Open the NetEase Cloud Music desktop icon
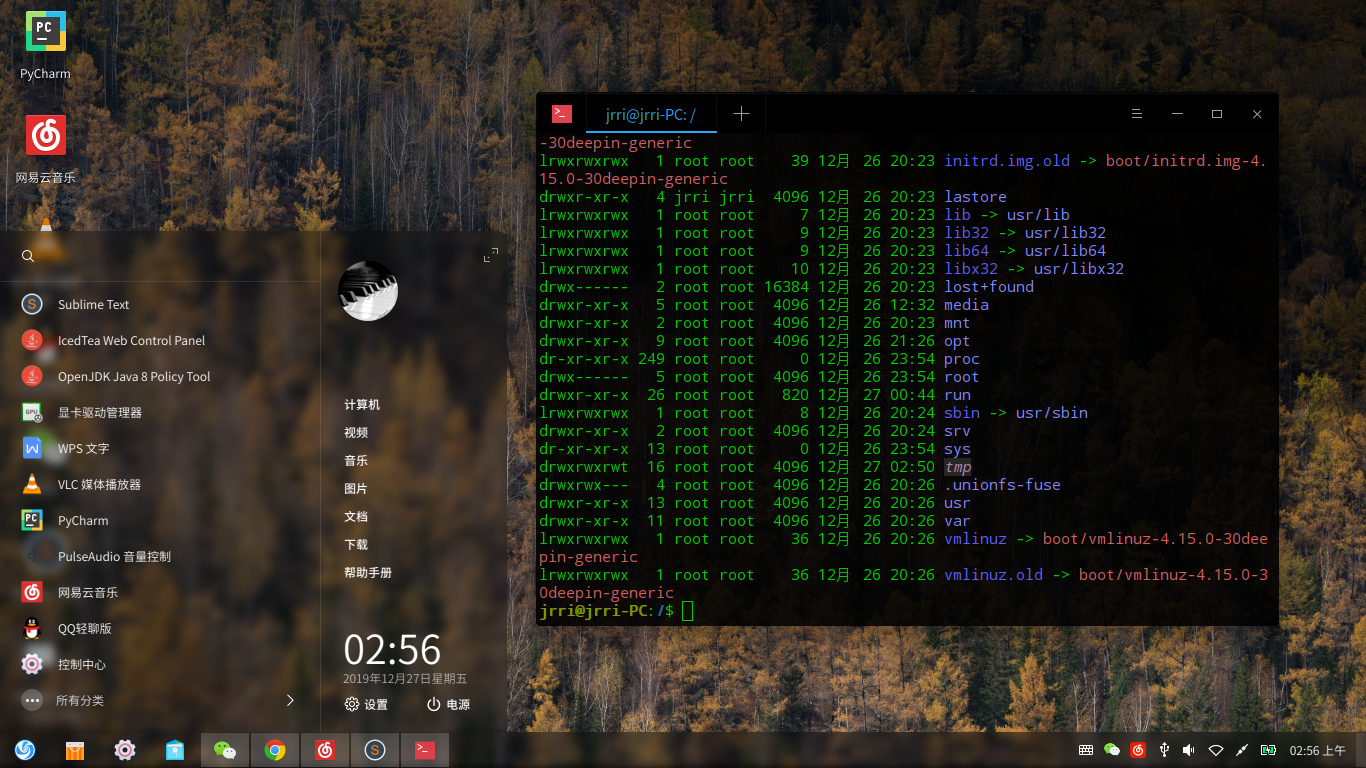The image size is (1366, 768). (x=46, y=135)
